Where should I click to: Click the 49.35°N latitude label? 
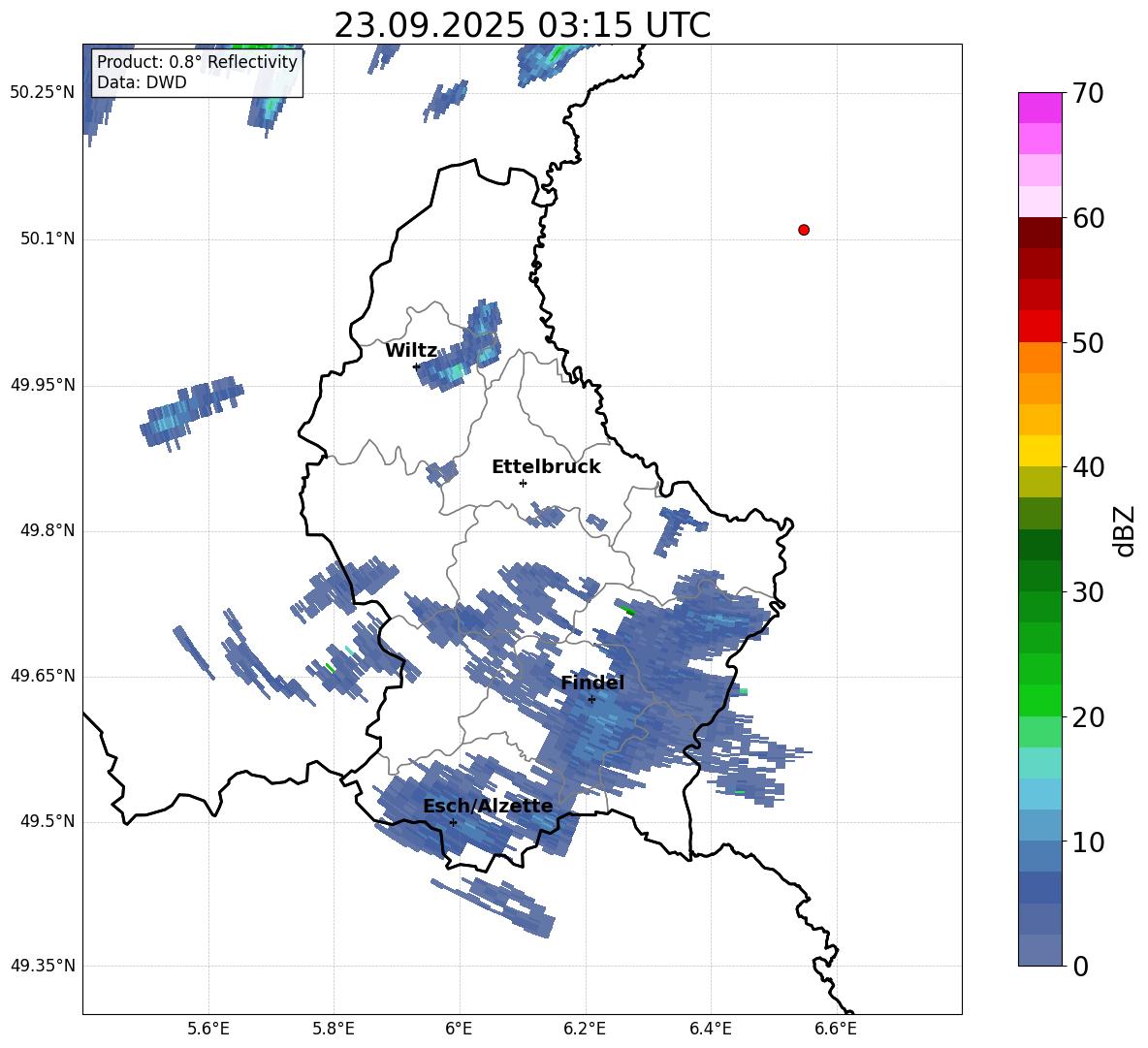pyautogui.click(x=43, y=967)
